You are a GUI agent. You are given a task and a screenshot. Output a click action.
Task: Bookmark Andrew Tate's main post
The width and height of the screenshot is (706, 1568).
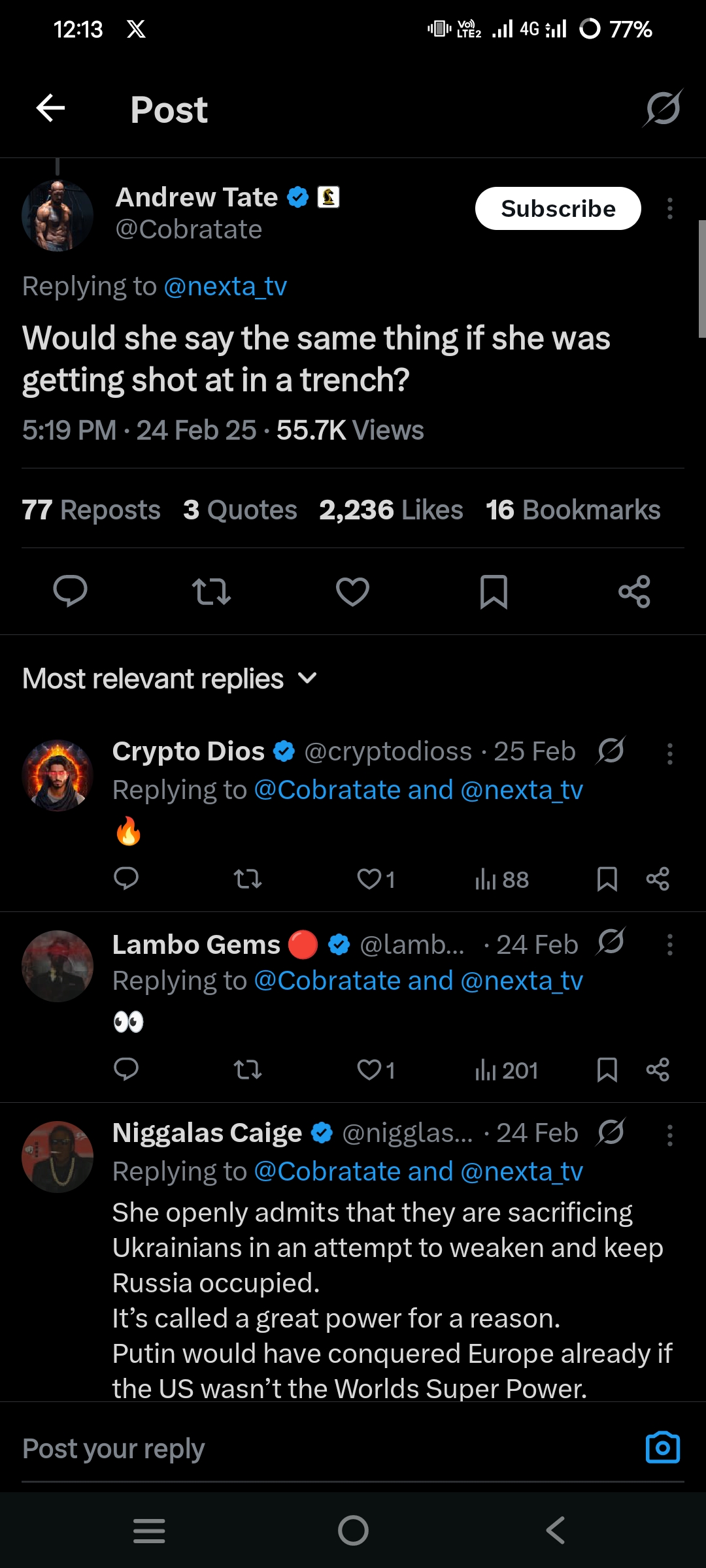pyautogui.click(x=494, y=591)
